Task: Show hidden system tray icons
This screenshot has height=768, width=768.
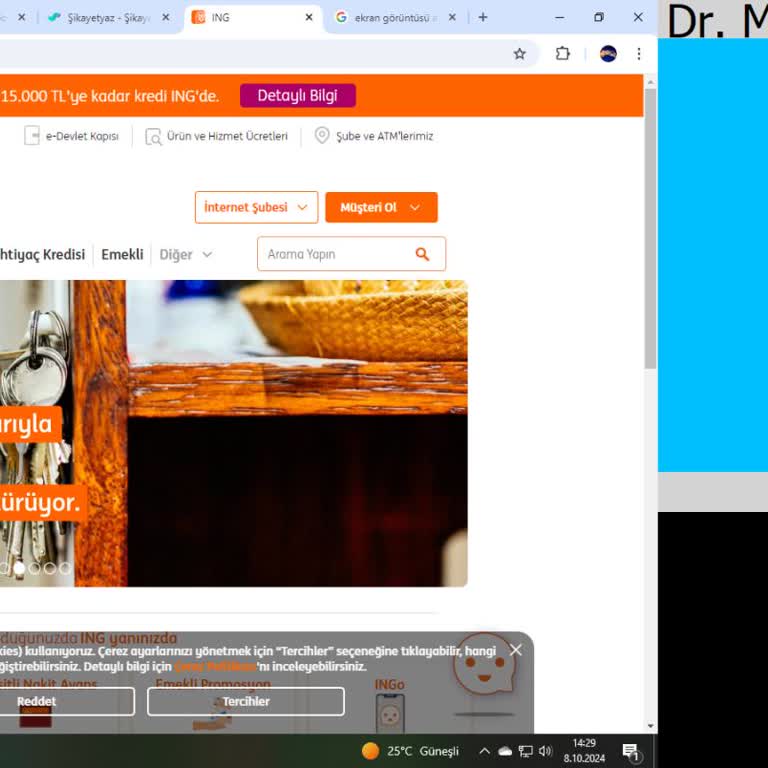Action: click(x=484, y=751)
